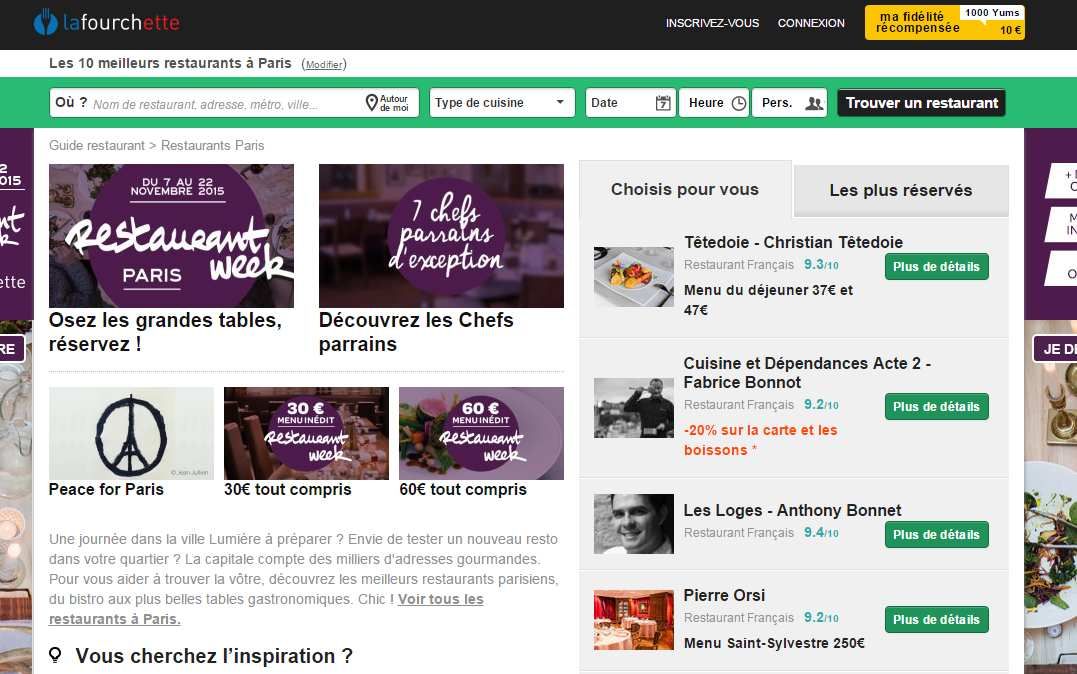Image resolution: width=1077 pixels, height=674 pixels.
Task: Click 'Voir tous les restaurants à Paris' link
Action: [267, 609]
